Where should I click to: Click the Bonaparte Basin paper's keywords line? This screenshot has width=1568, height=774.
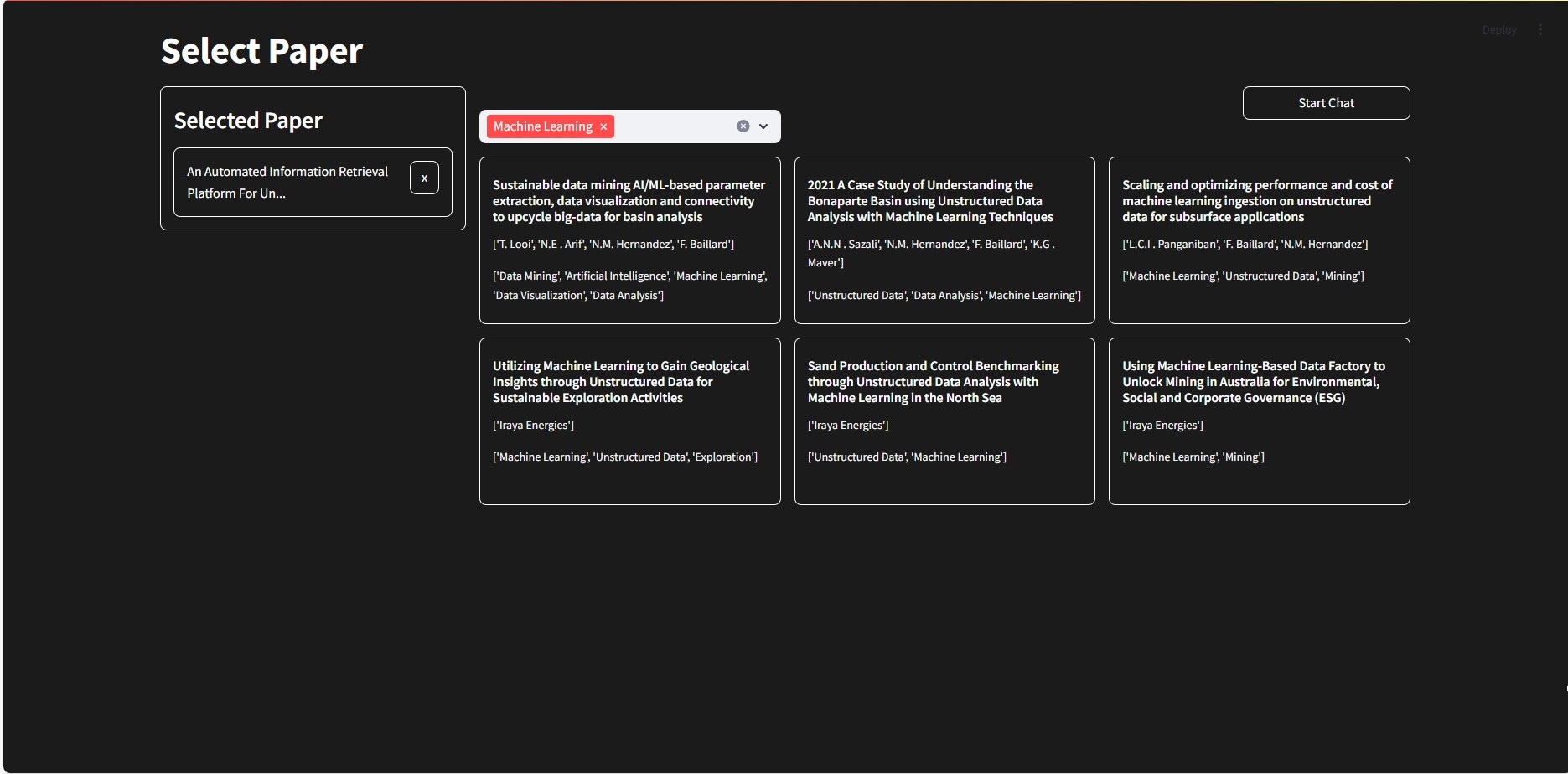tap(944, 296)
